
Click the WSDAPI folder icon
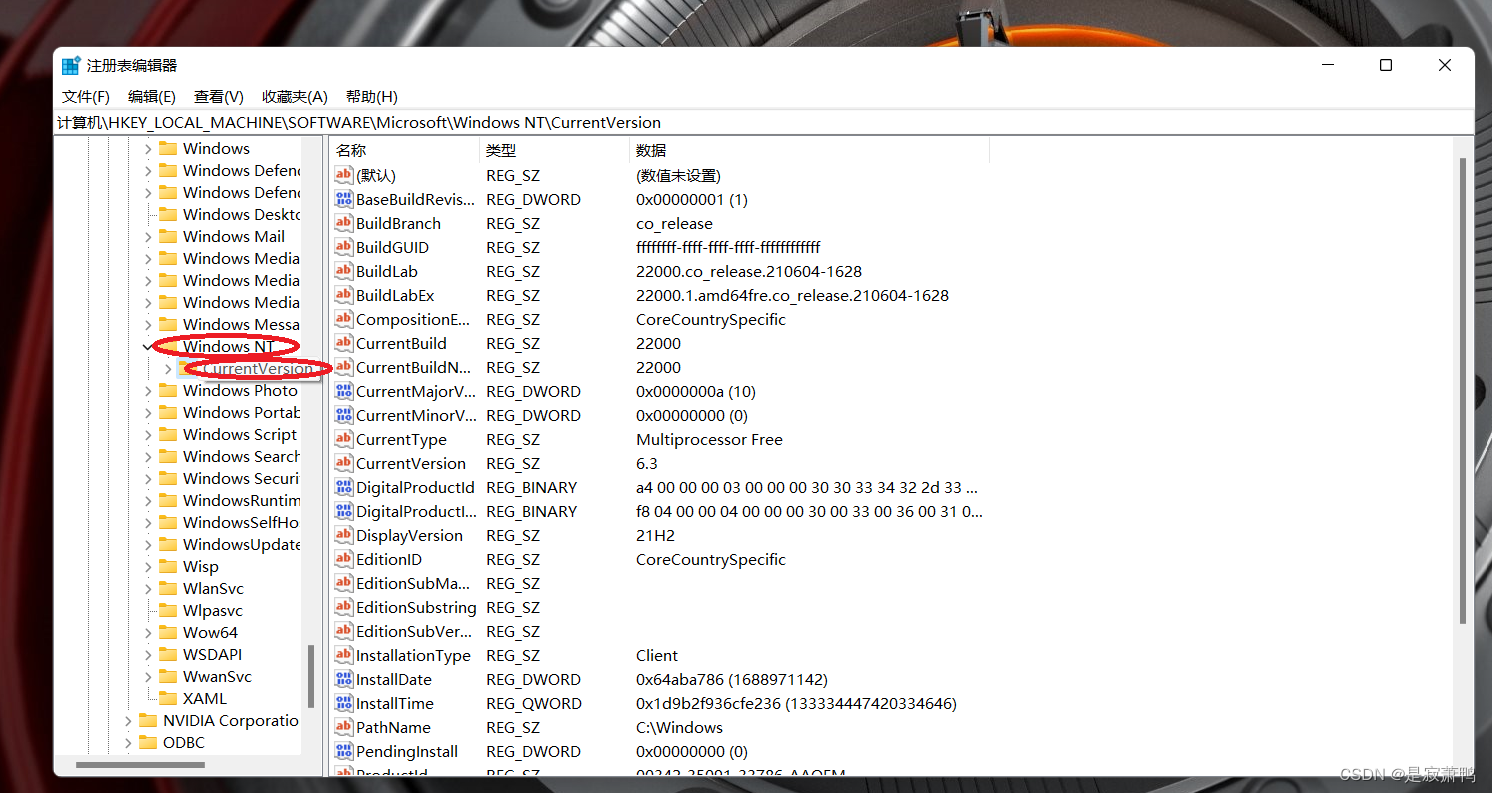[167, 655]
